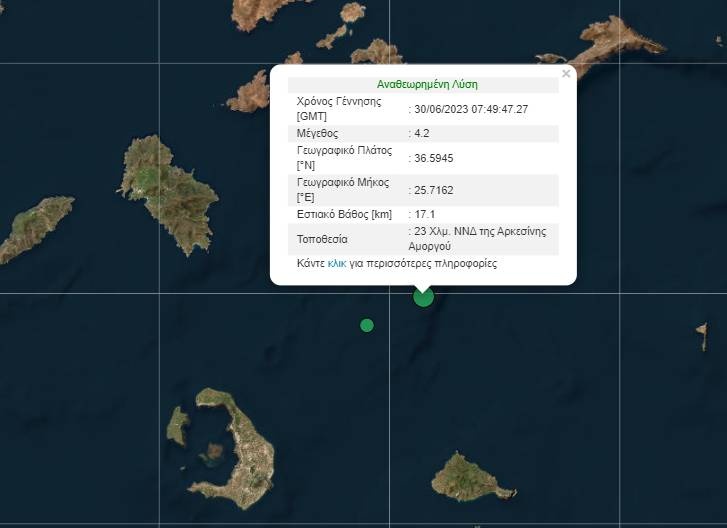The height and width of the screenshot is (528, 727).
Task: Click Amorgos island at top right
Action: click(x=610, y=48)
